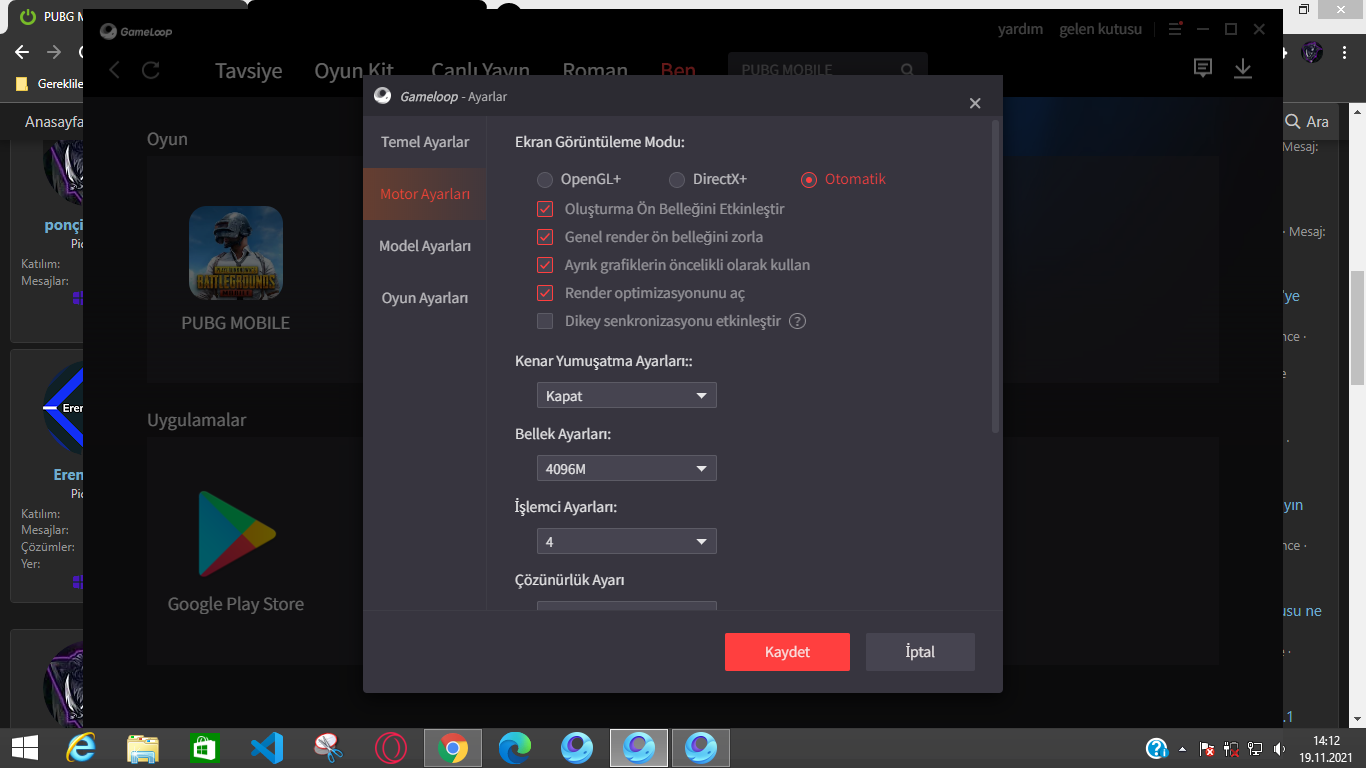Open the clock showing 14:12
Screen dimensions: 1366x768
point(1326,748)
